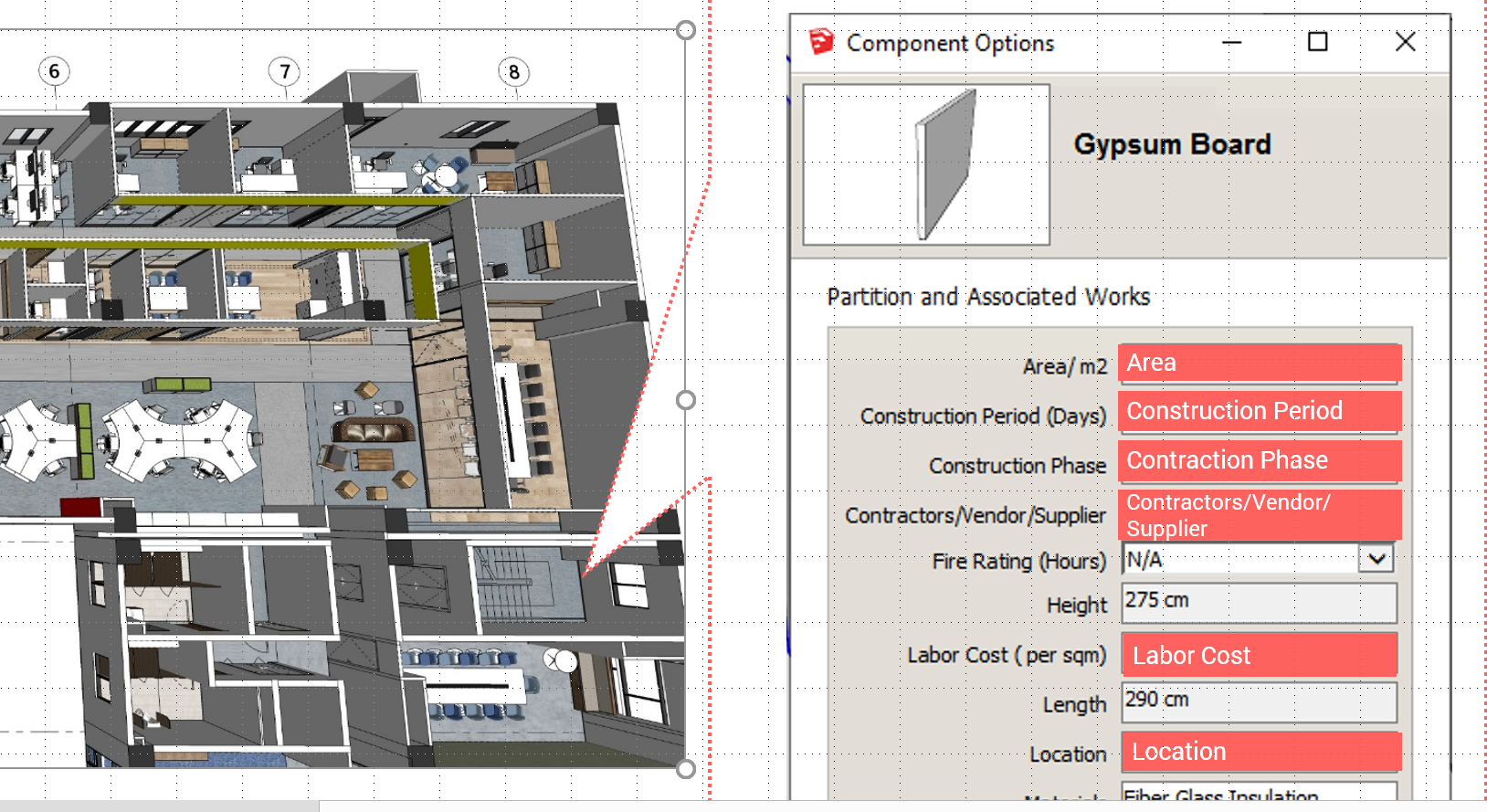Screen dimensions: 1487x812
Task: Click grid bubble number 8
Action: click(514, 72)
